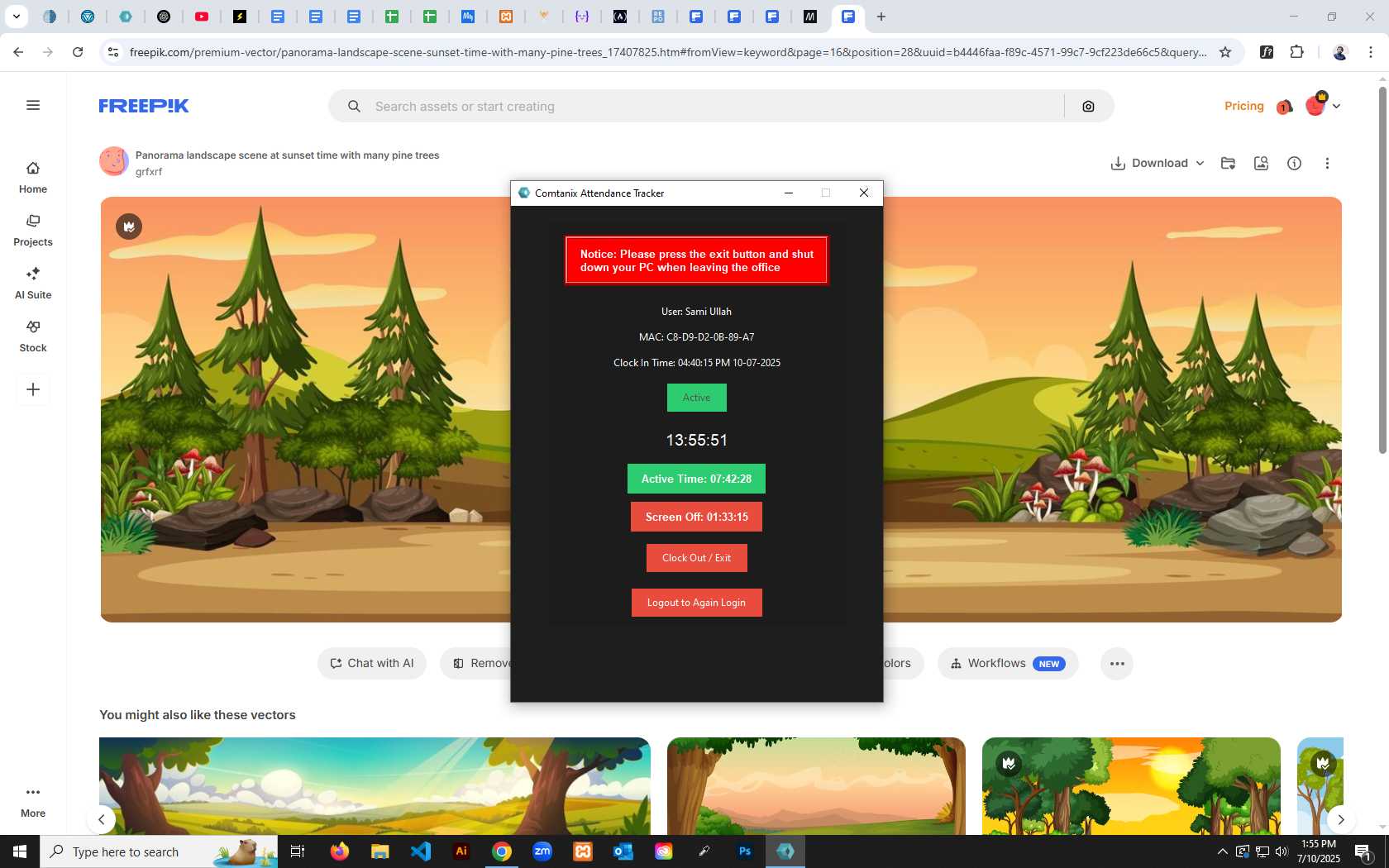This screenshot has height=868, width=1389.
Task: Click Active Time 07:42:28 label
Action: pos(696,479)
